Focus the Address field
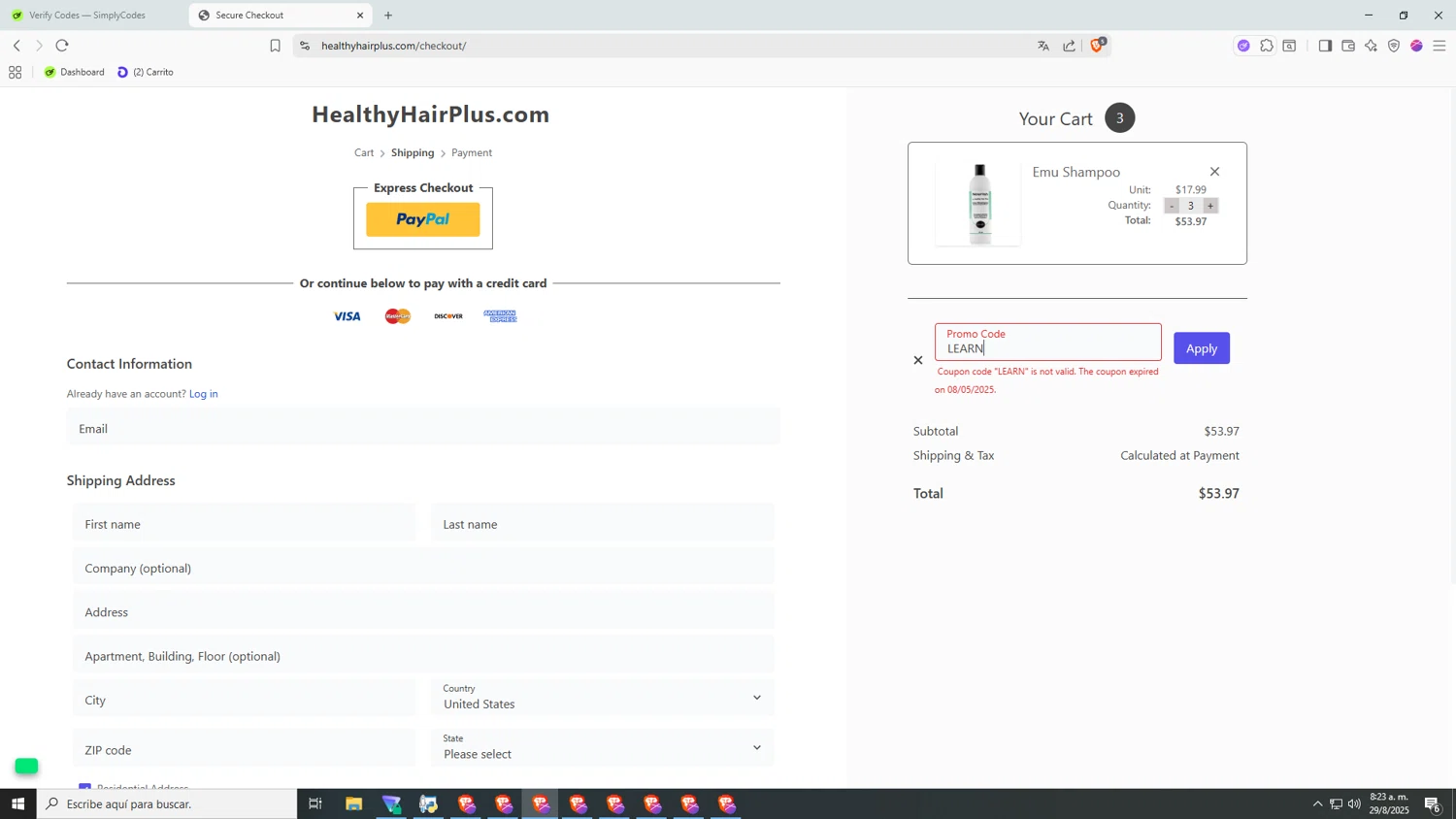The image size is (1456, 819). (423, 612)
